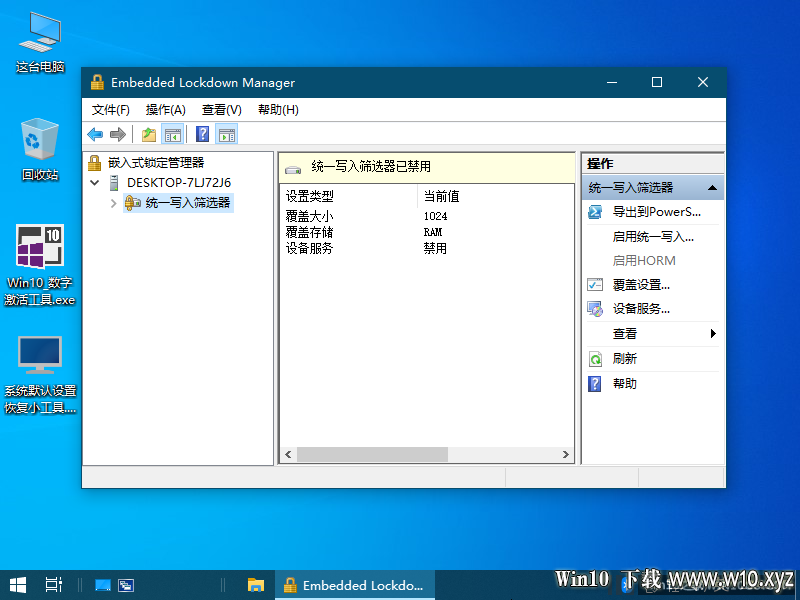Screen dimensions: 800x600
Task: Open the 这台电脑 desktop icon
Action: (x=40, y=42)
